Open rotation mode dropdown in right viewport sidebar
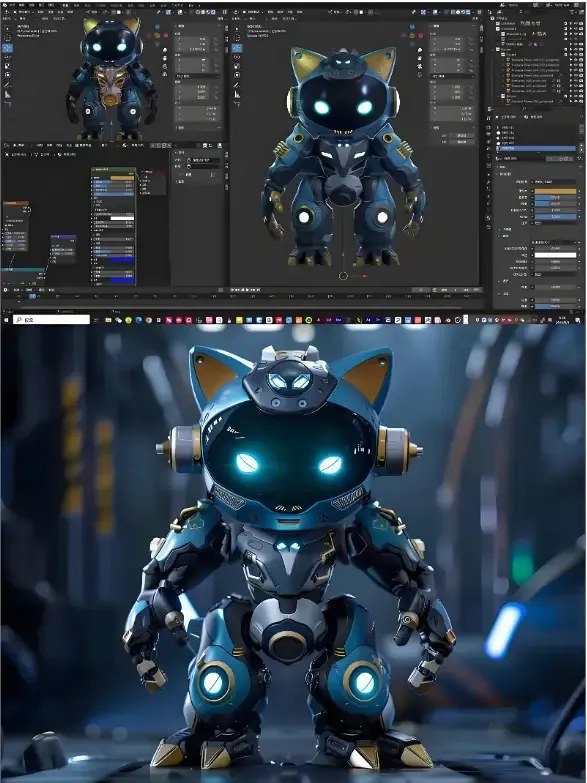 point(452,76)
